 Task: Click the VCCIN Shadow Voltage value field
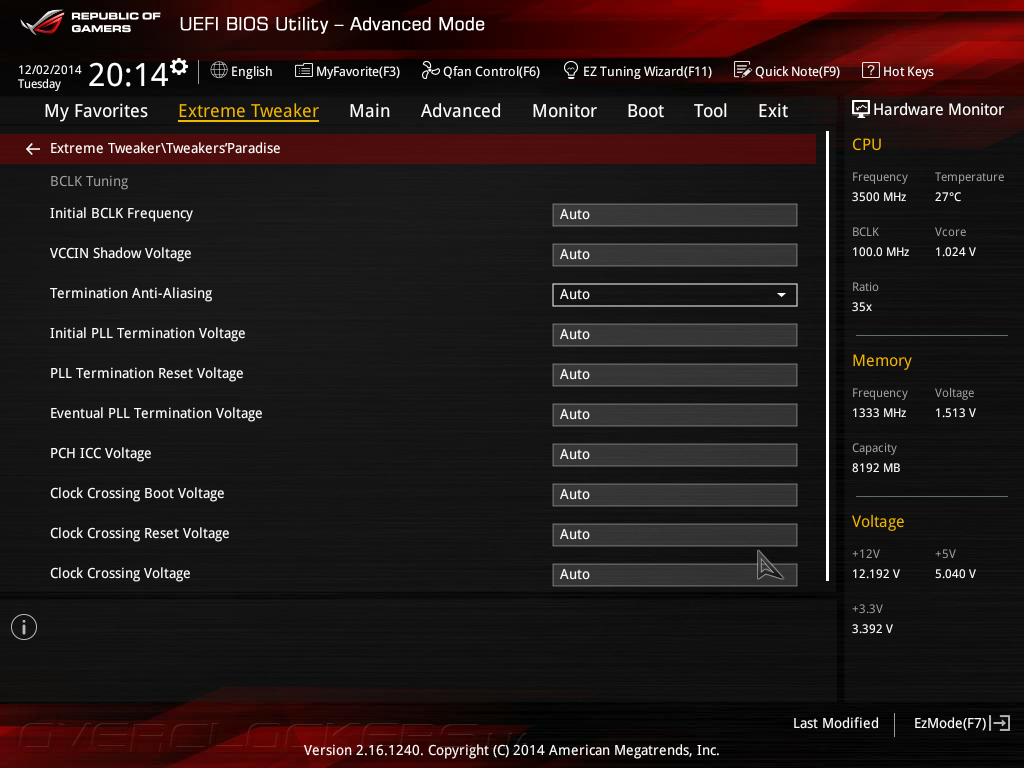[675, 255]
